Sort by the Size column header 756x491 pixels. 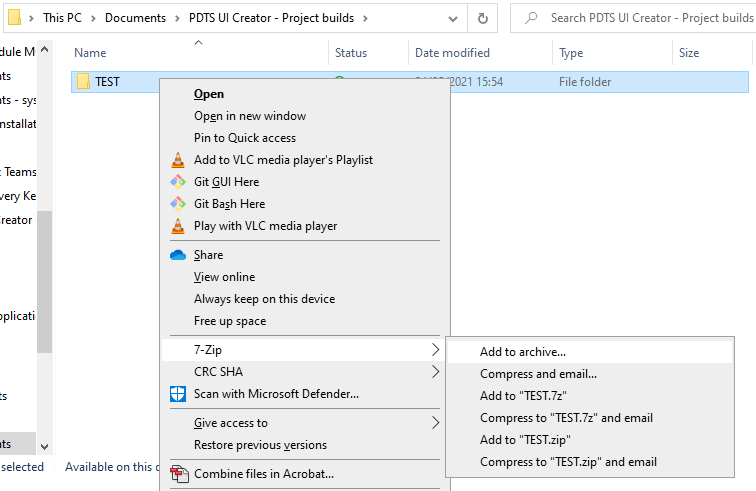689,53
